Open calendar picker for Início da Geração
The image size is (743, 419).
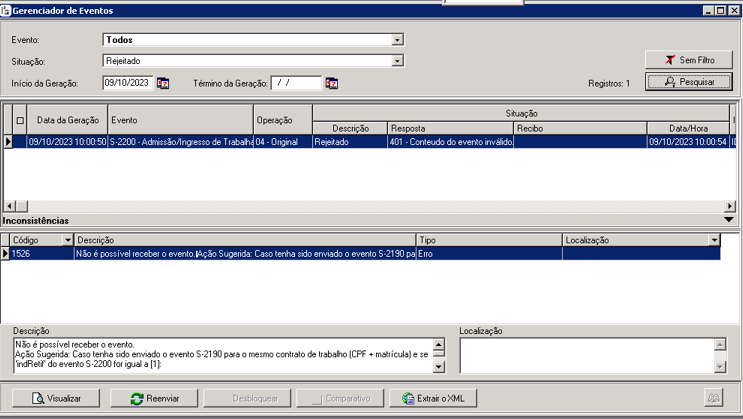click(x=164, y=83)
